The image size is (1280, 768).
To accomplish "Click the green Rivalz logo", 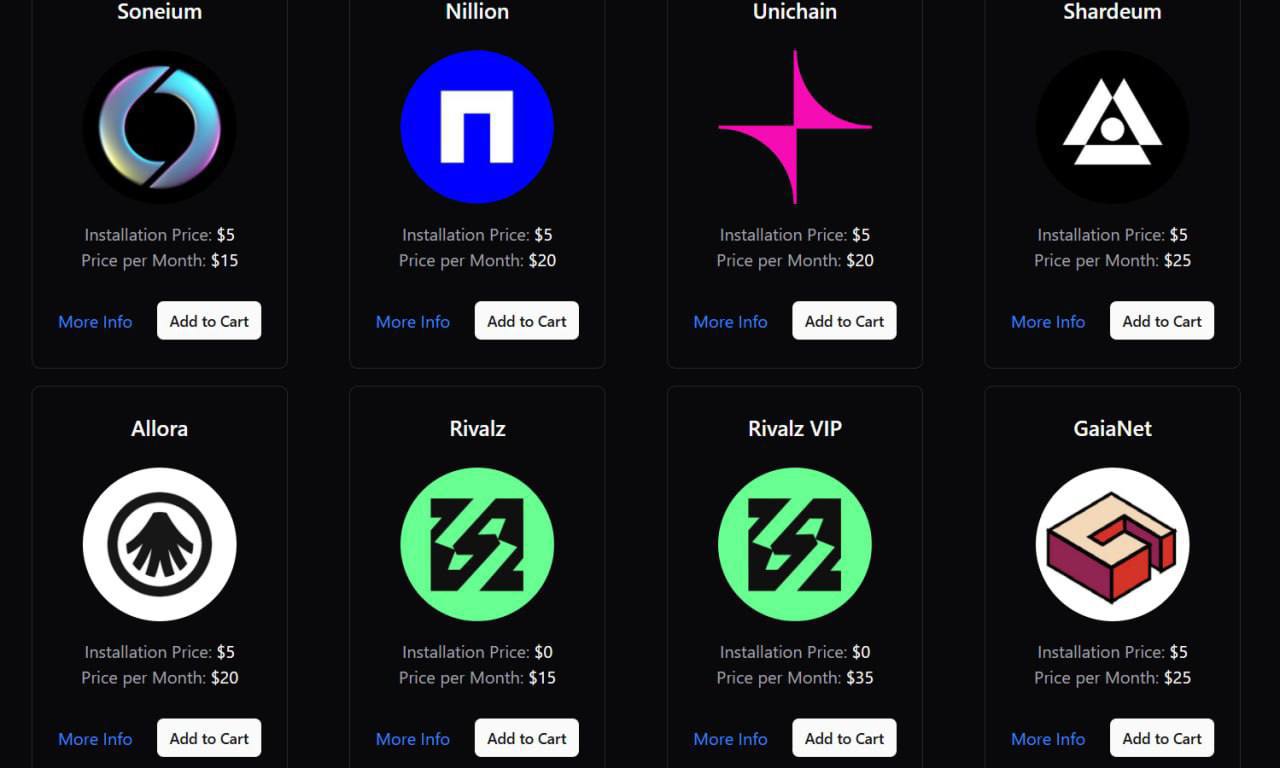I will [x=477, y=544].
